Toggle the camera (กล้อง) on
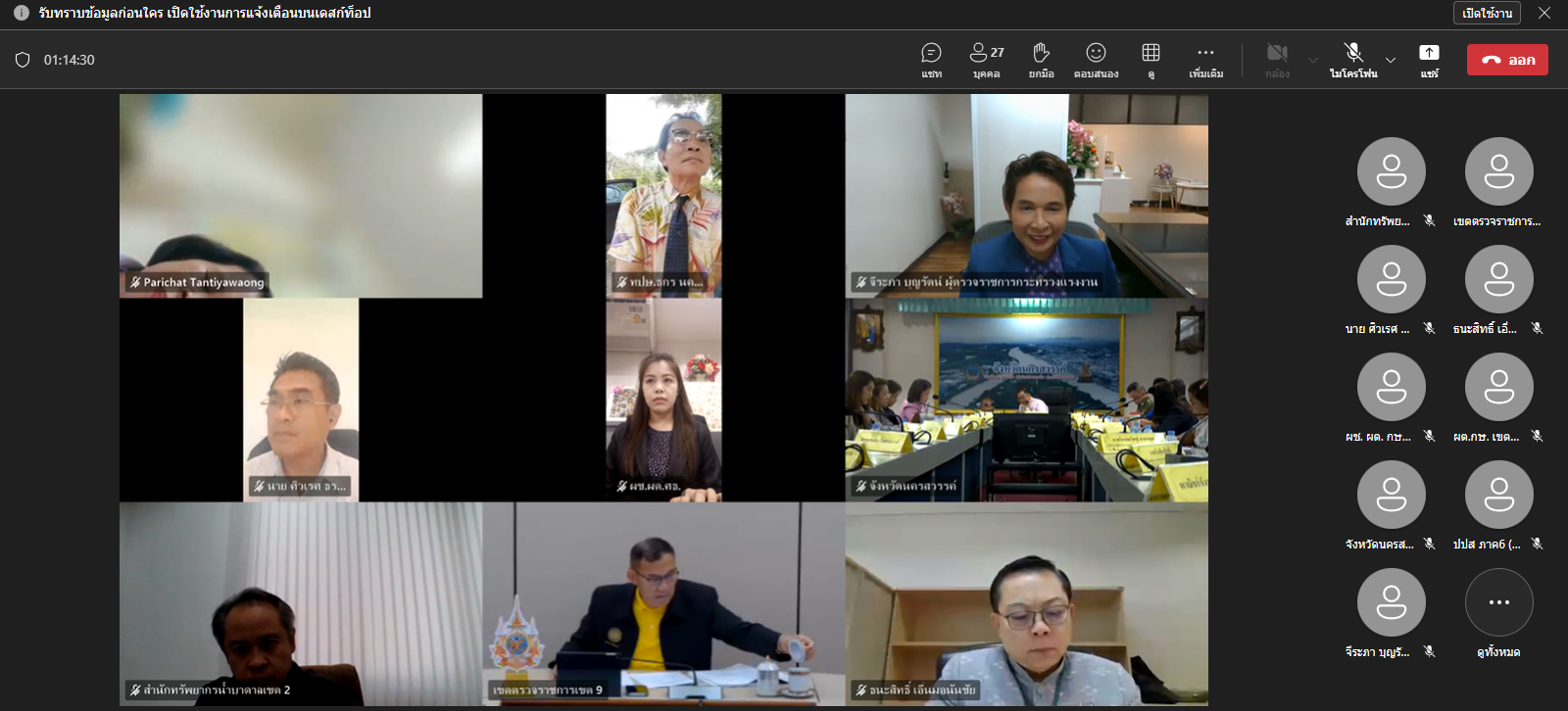The height and width of the screenshot is (711, 1568). (1276, 59)
